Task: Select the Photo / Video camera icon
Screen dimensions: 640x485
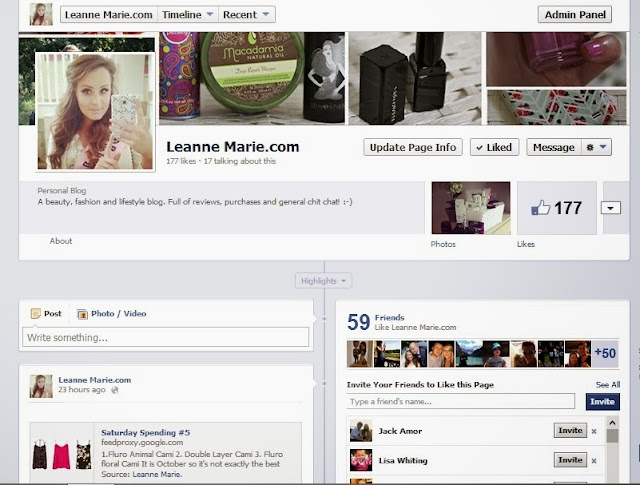Action: click(x=82, y=314)
